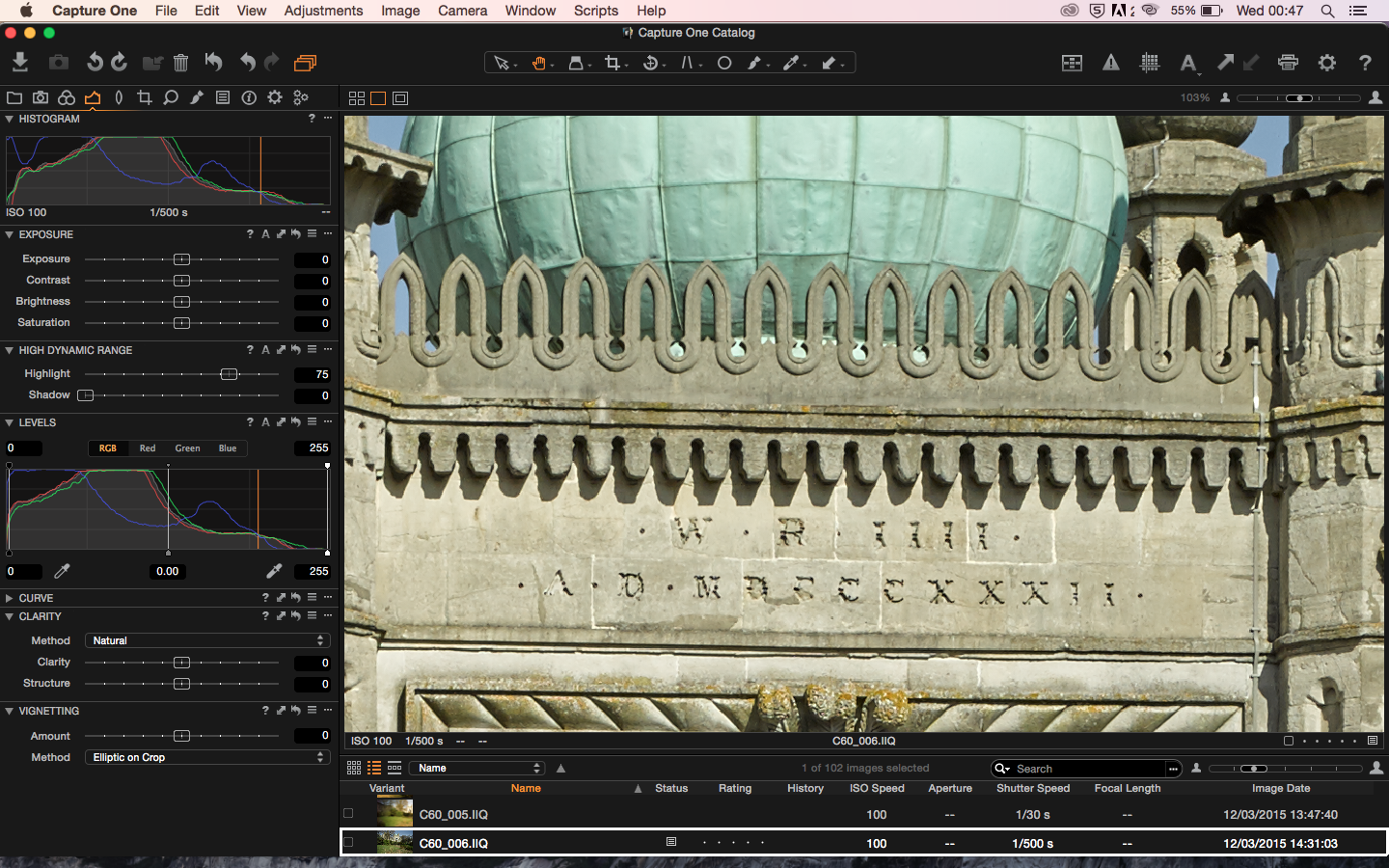The height and width of the screenshot is (868, 1389).
Task: Tick the checkbox for C60_005.IIQ
Action: 348,814
